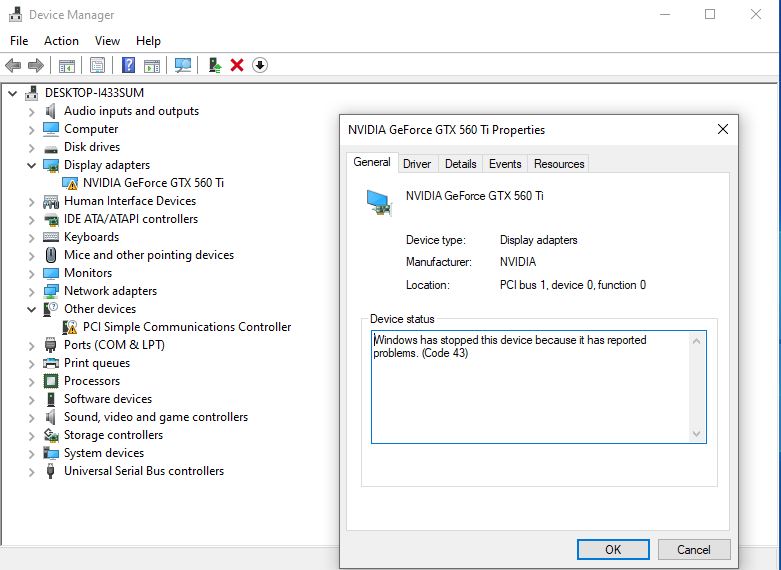Click warning icon beside PCI Simple Communications Controller

coord(70,327)
